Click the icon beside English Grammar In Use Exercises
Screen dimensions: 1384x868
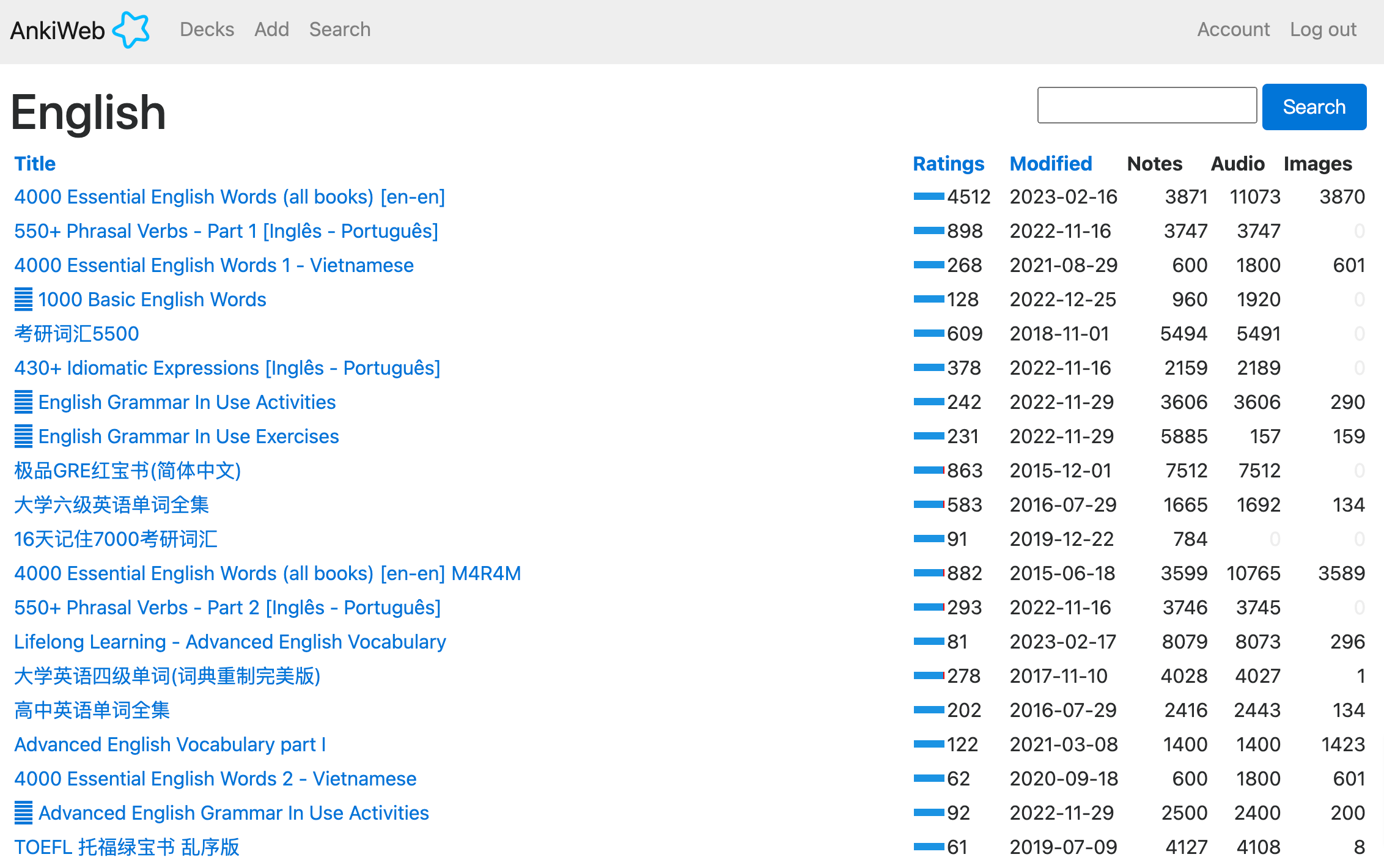coord(23,436)
